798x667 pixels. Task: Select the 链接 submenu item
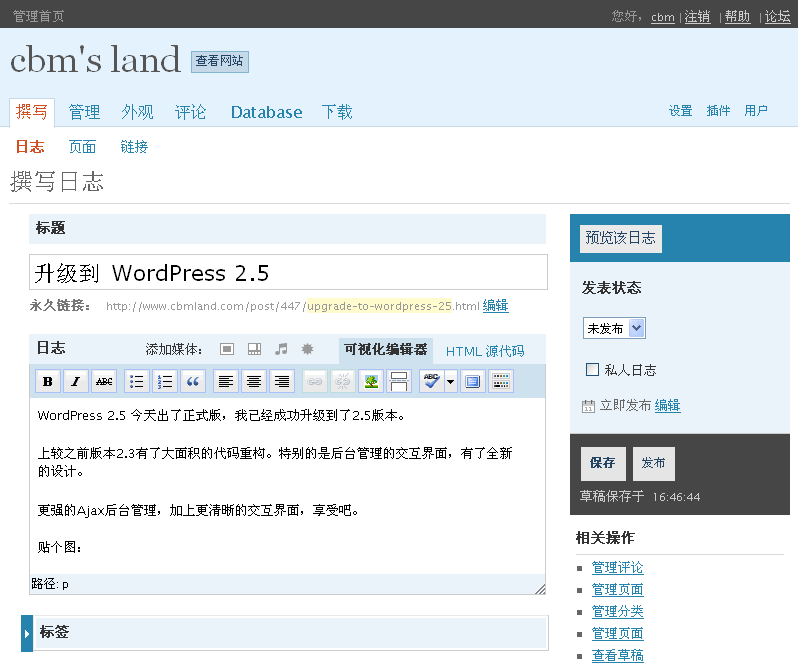pyautogui.click(x=134, y=147)
